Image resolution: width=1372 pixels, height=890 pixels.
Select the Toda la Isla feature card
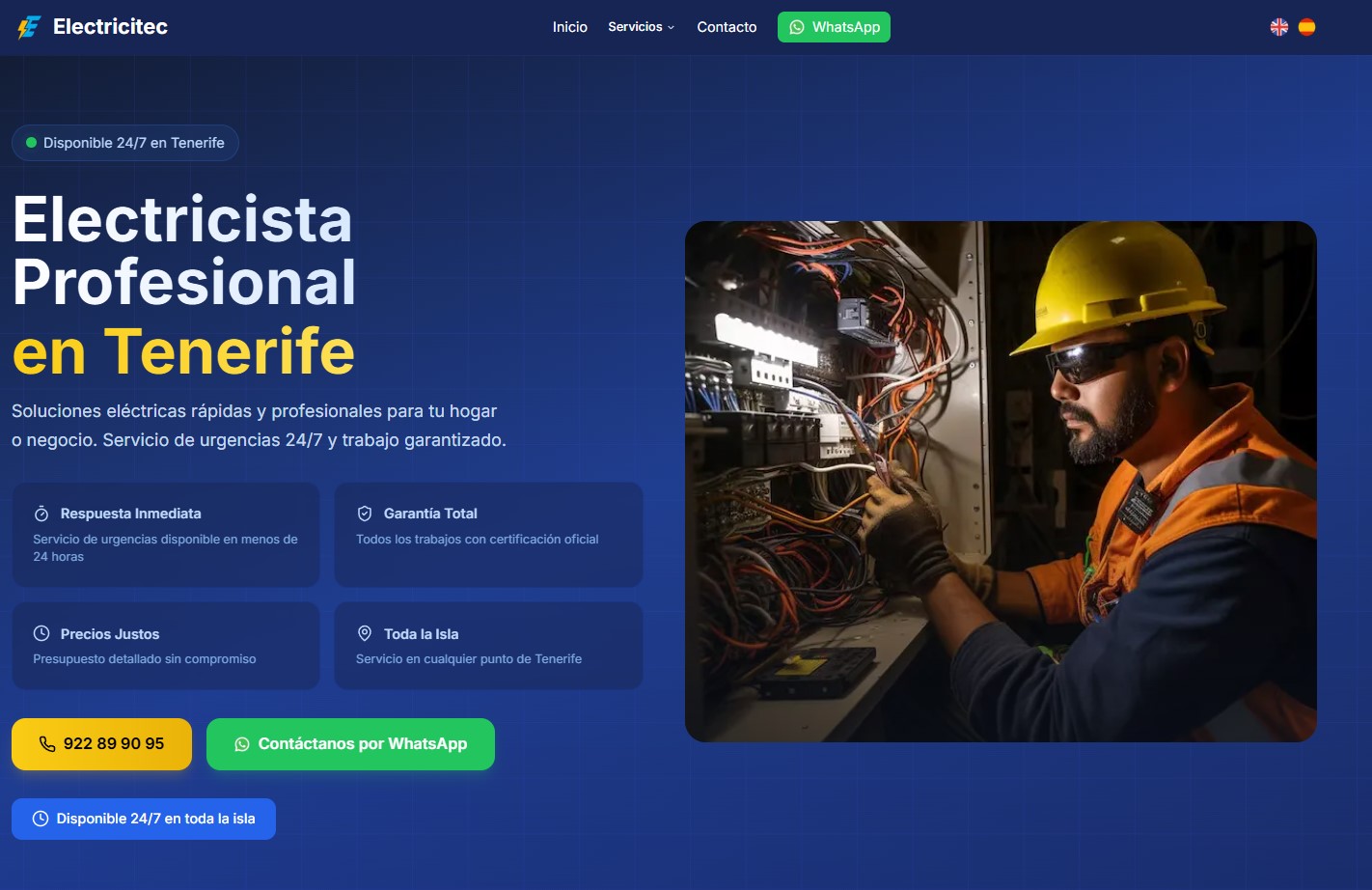click(x=488, y=646)
